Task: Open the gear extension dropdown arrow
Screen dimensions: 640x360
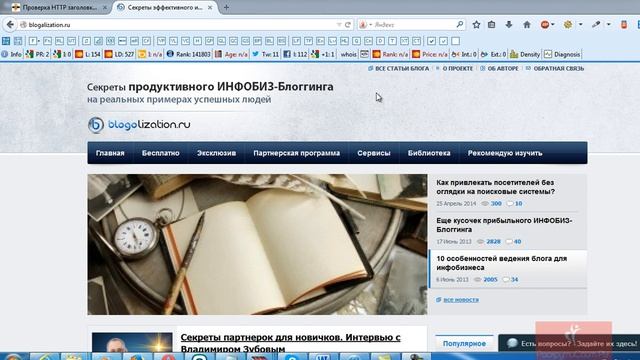Action: click(580, 24)
